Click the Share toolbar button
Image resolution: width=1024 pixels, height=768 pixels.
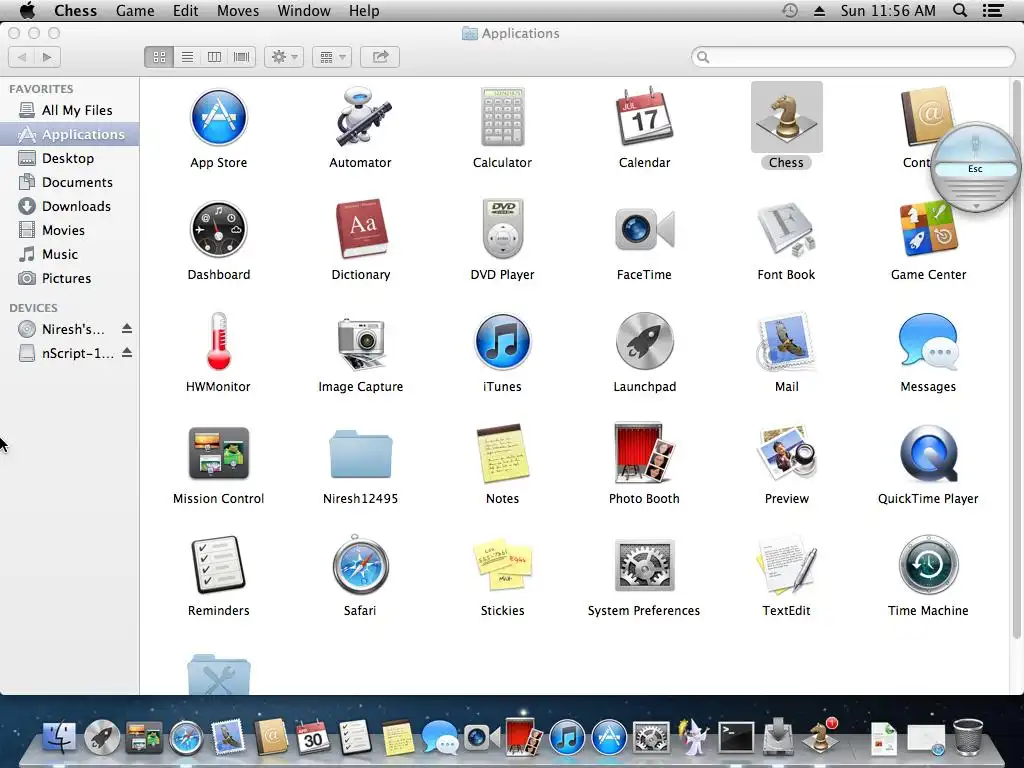[x=380, y=57]
